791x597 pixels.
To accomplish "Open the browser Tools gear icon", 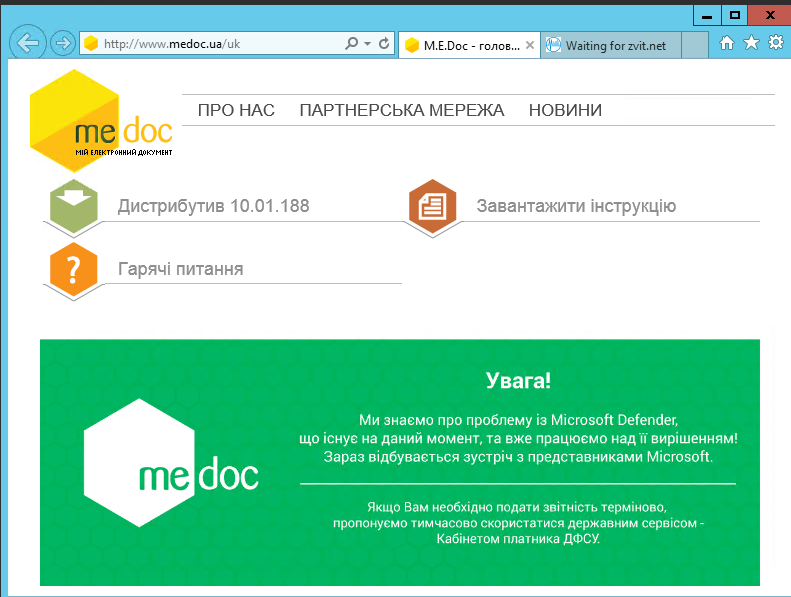I will [775, 43].
